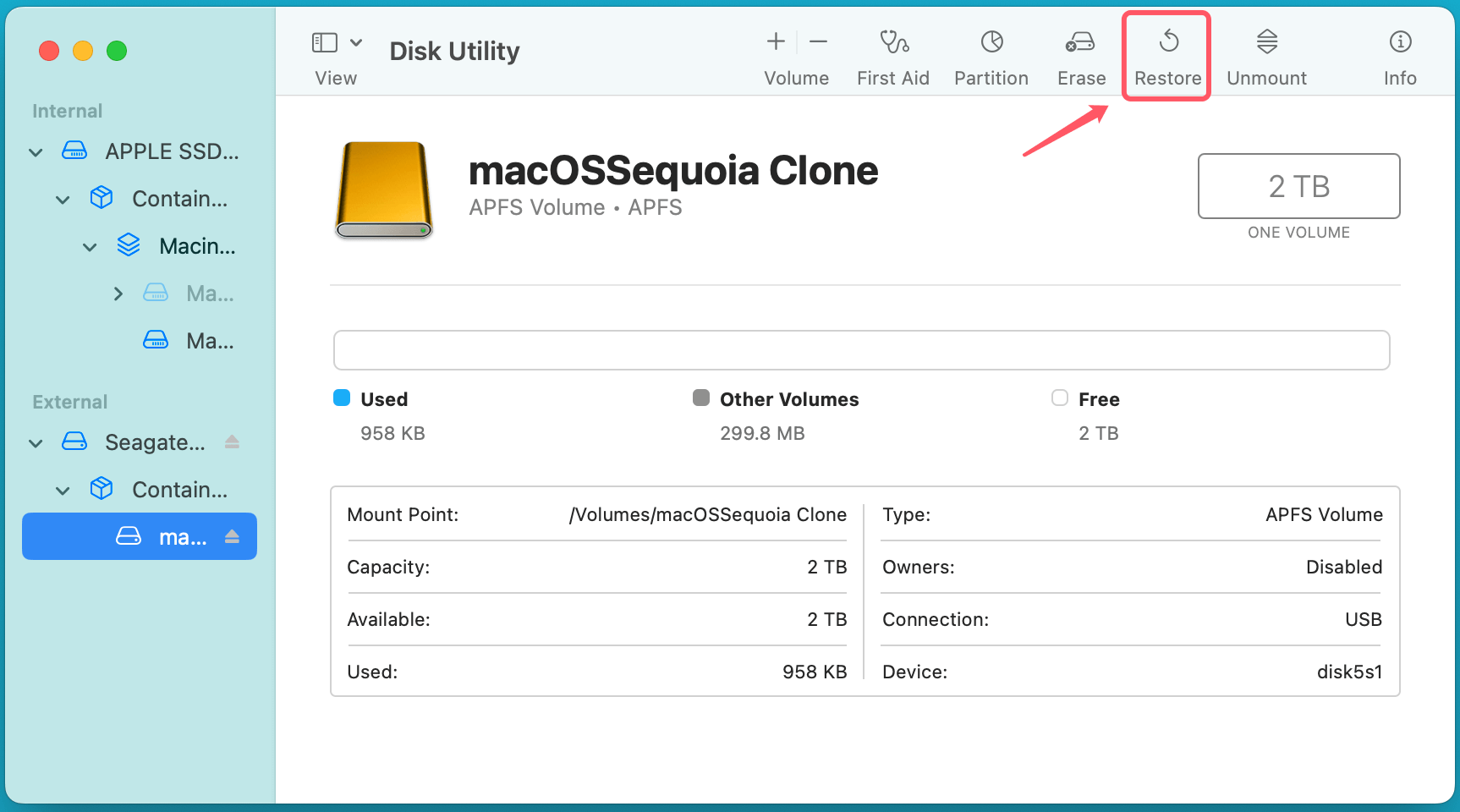The width and height of the screenshot is (1460, 812).
Task: Run First Aid on the volume
Action: click(893, 41)
